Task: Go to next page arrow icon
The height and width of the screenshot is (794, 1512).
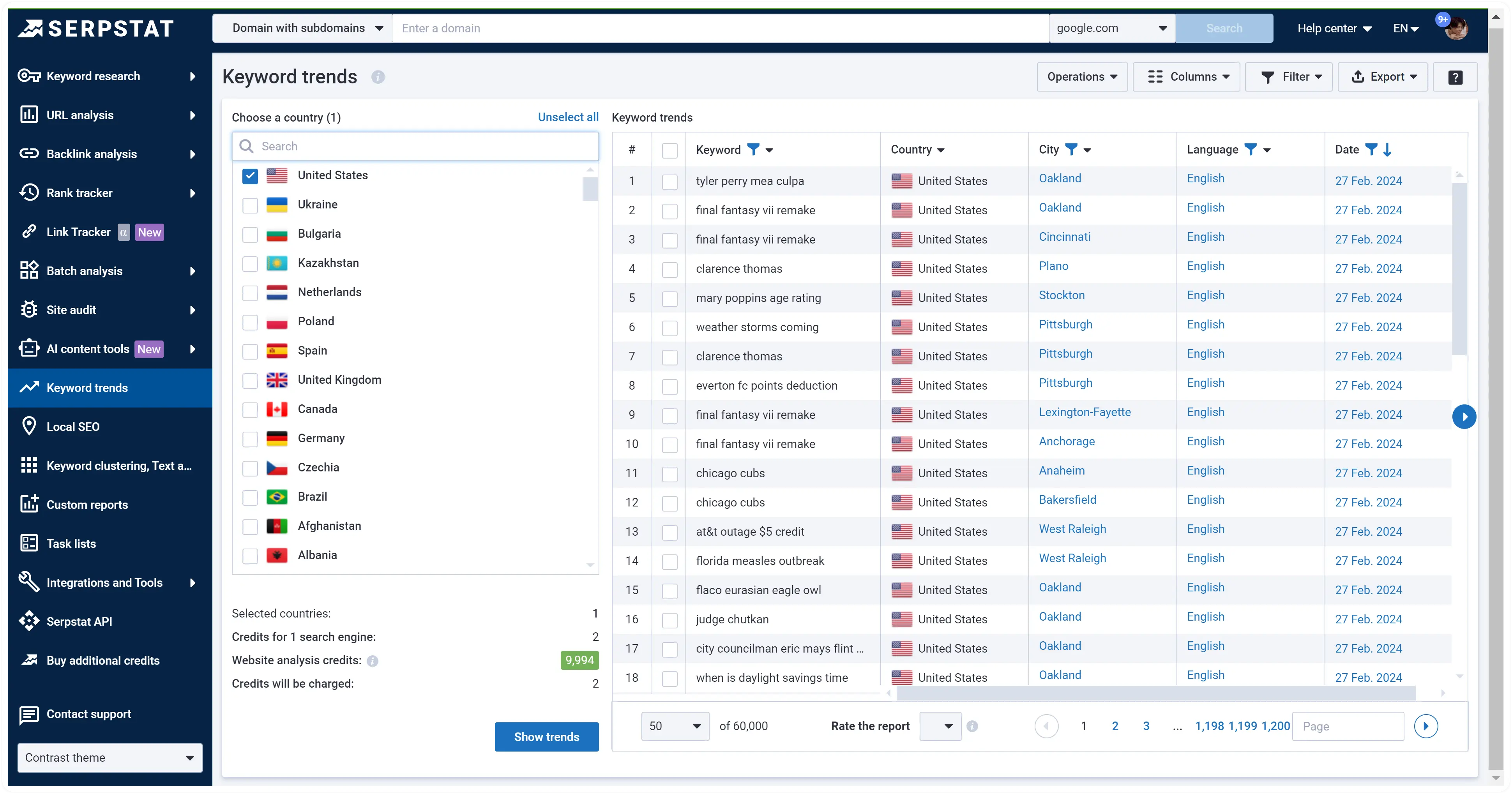Action: [1426, 726]
